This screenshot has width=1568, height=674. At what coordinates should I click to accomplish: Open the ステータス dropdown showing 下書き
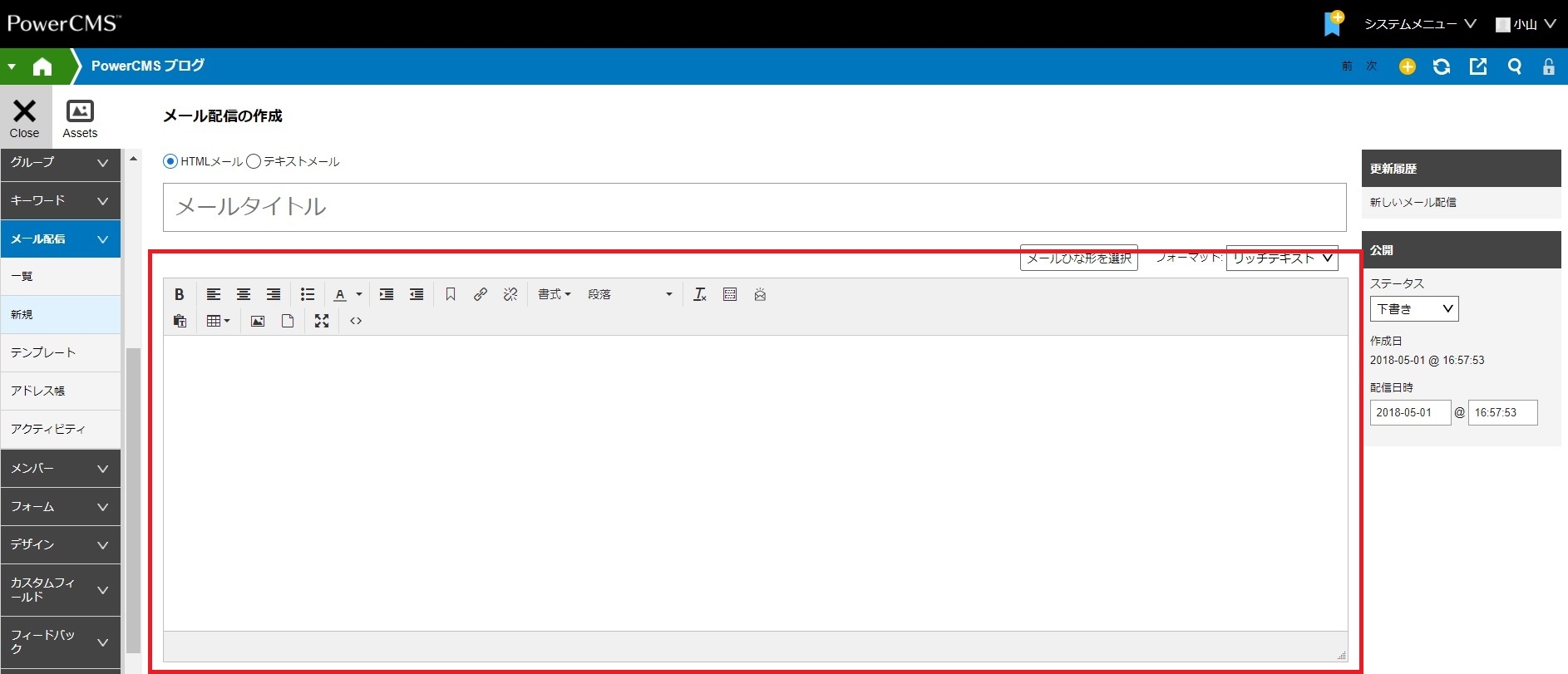click(x=1413, y=308)
